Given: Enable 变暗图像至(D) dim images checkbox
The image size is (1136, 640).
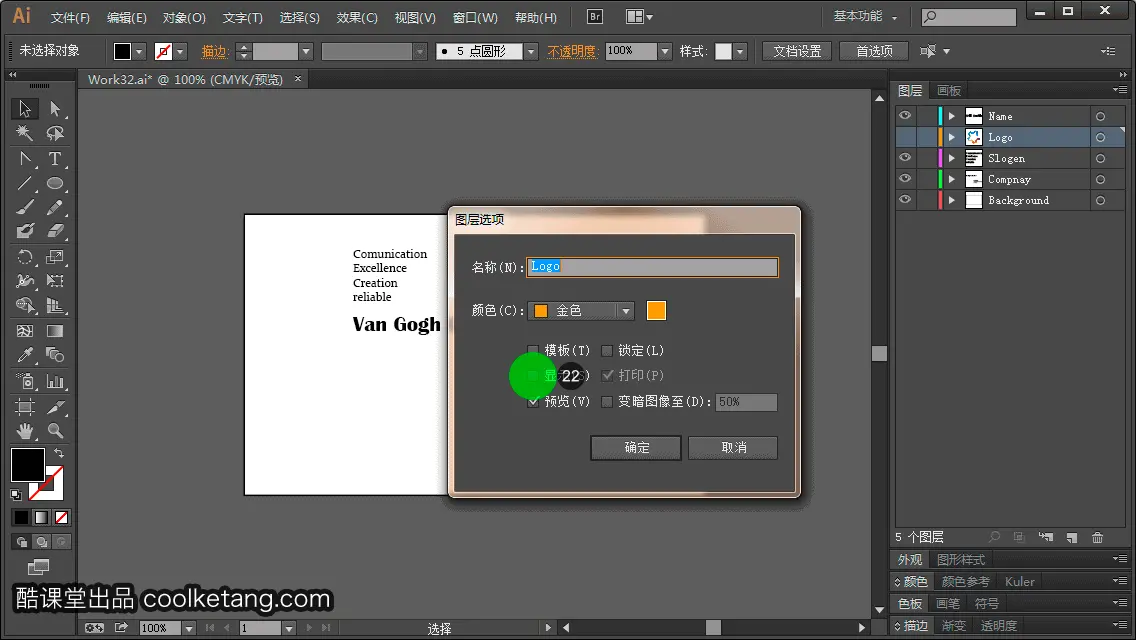Looking at the screenshot, I should pos(607,402).
